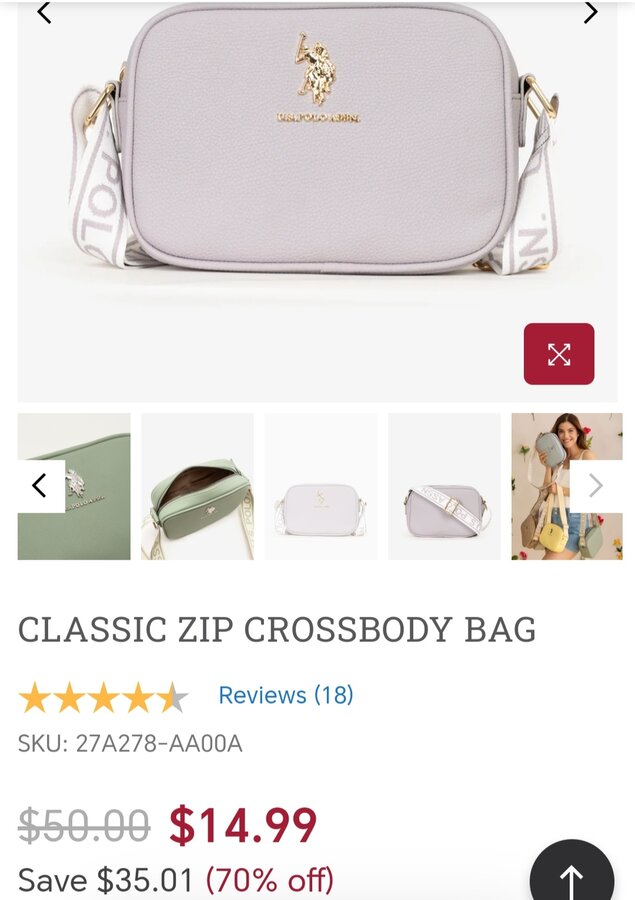Viewport: 635px width, 900px height.
Task: Go to previous product image arrow
Action: 44,13
